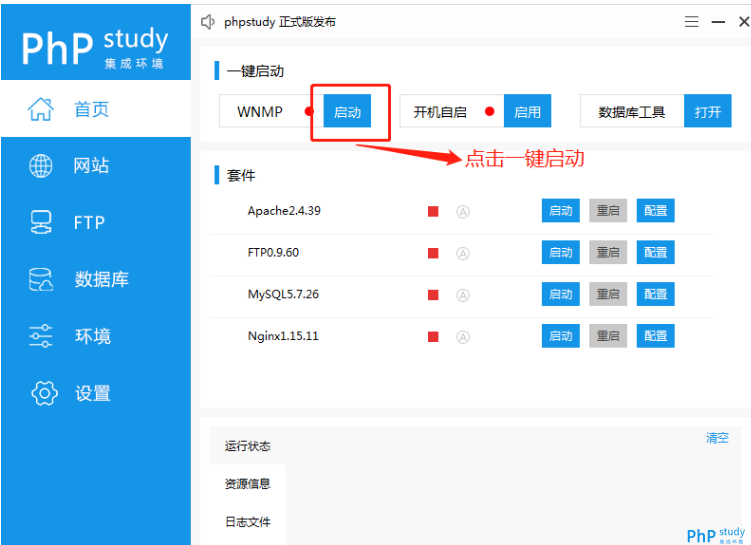Click MySQL5.7.26 red status square
The height and width of the screenshot is (545, 751).
pos(433,295)
